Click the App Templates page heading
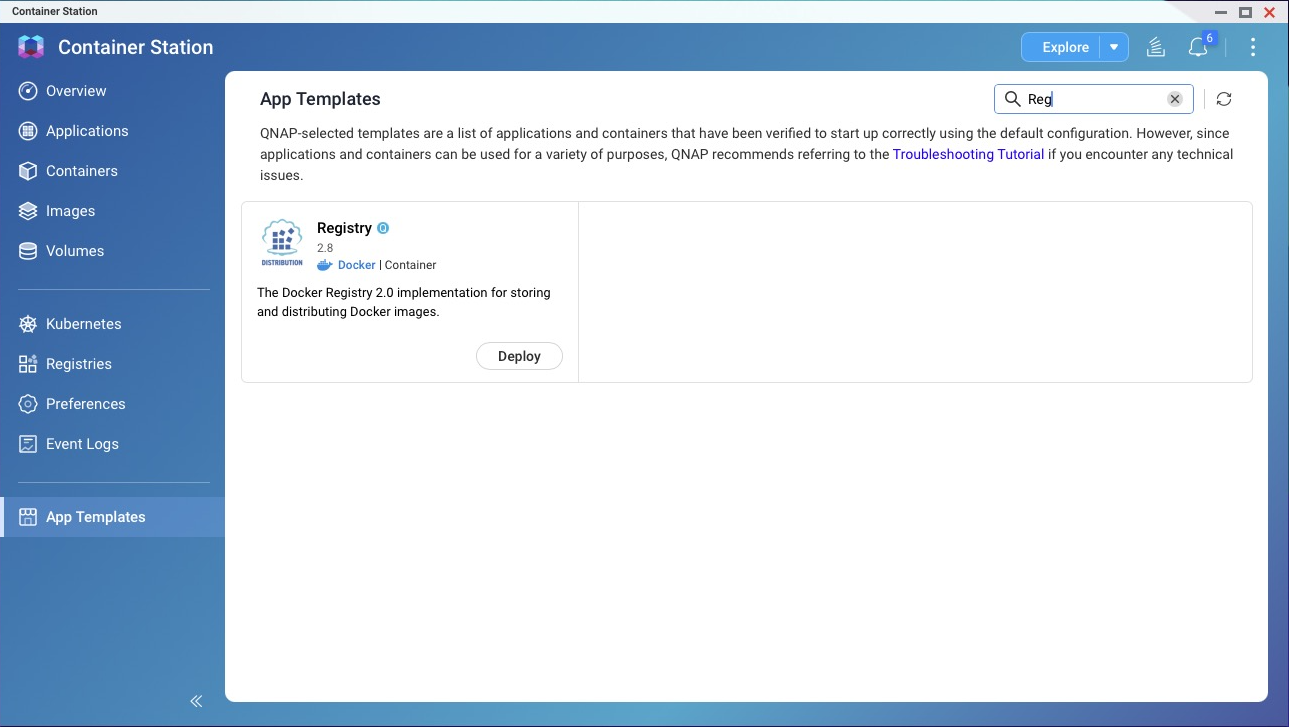1289x727 pixels. [320, 99]
